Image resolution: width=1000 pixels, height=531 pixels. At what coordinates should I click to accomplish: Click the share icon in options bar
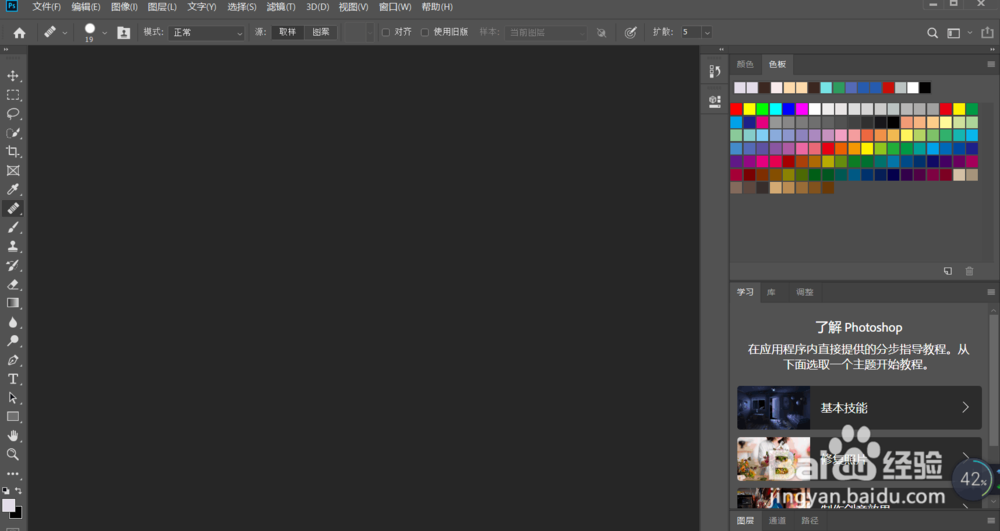987,32
